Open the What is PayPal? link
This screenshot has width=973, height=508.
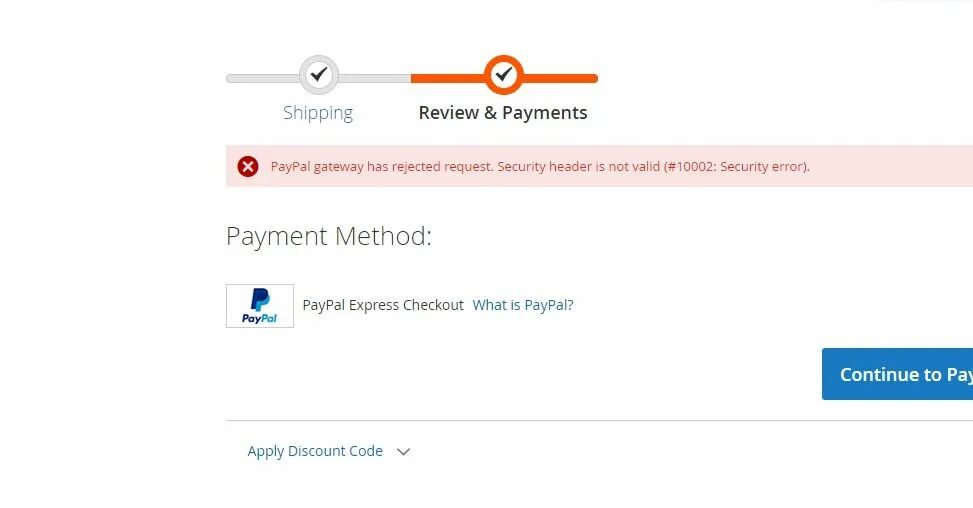click(x=522, y=305)
